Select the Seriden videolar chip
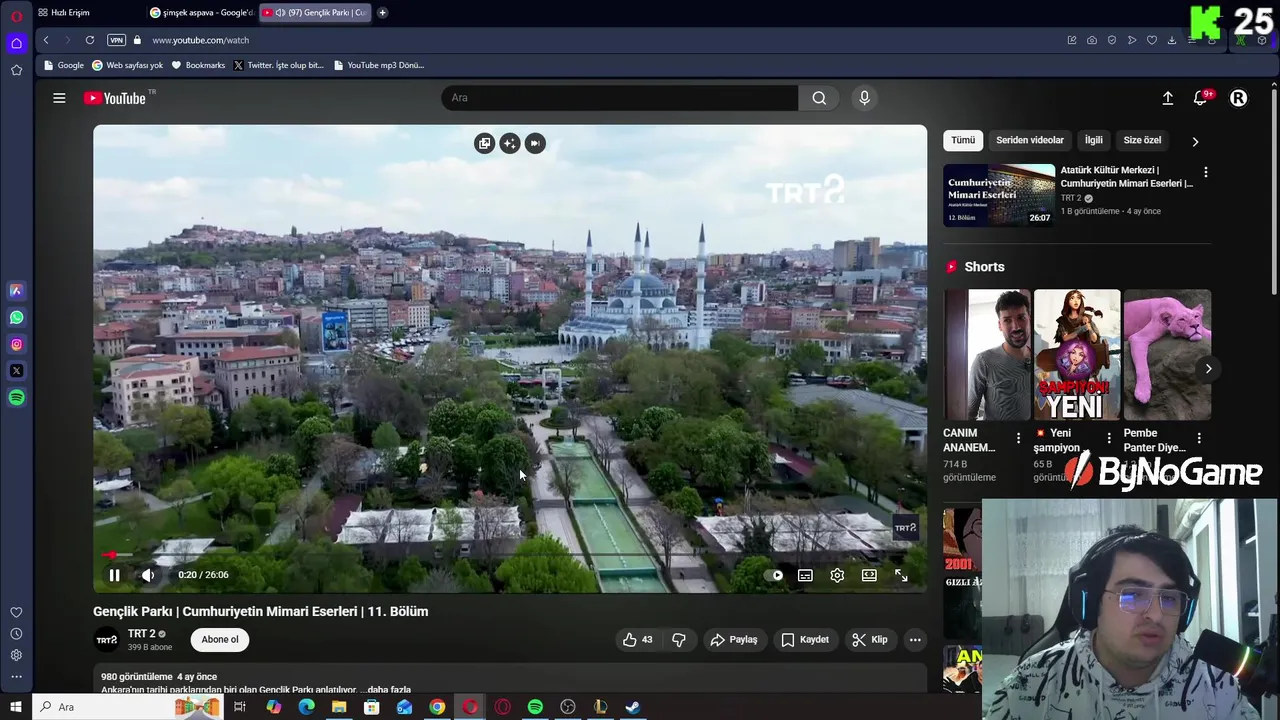The image size is (1280, 720). click(1029, 140)
